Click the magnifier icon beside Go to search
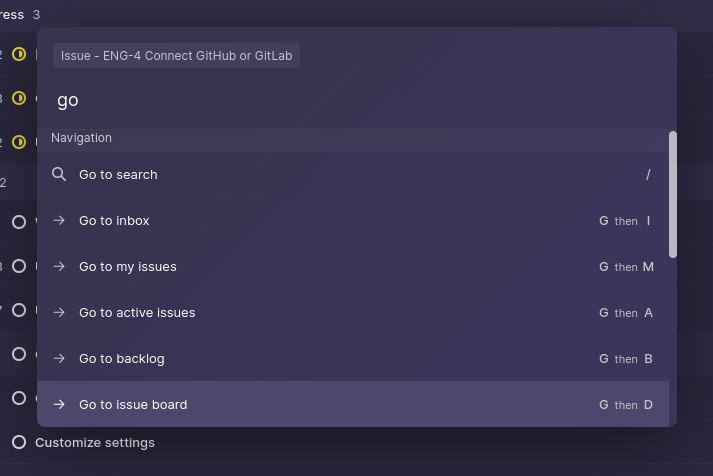 click(59, 175)
